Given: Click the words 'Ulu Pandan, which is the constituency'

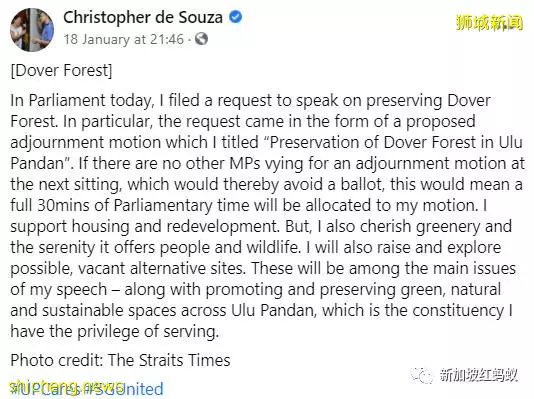Looking at the screenshot, I should (367, 310).
